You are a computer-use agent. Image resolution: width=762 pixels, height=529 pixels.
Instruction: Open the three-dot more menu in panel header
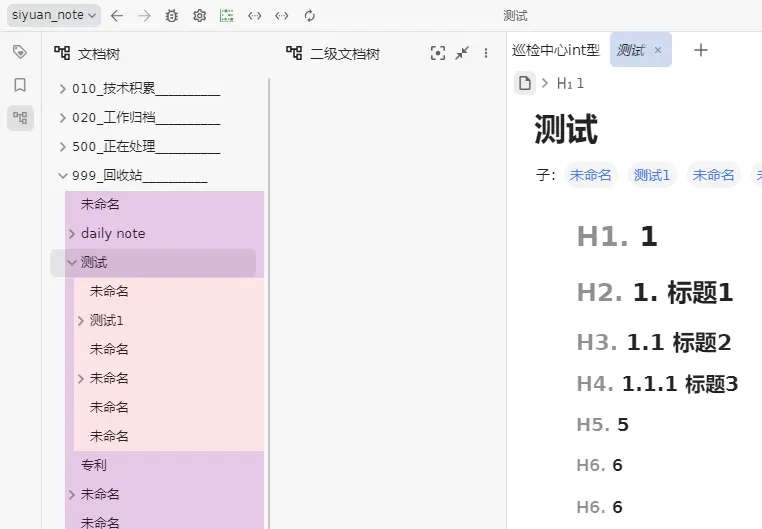pos(486,53)
